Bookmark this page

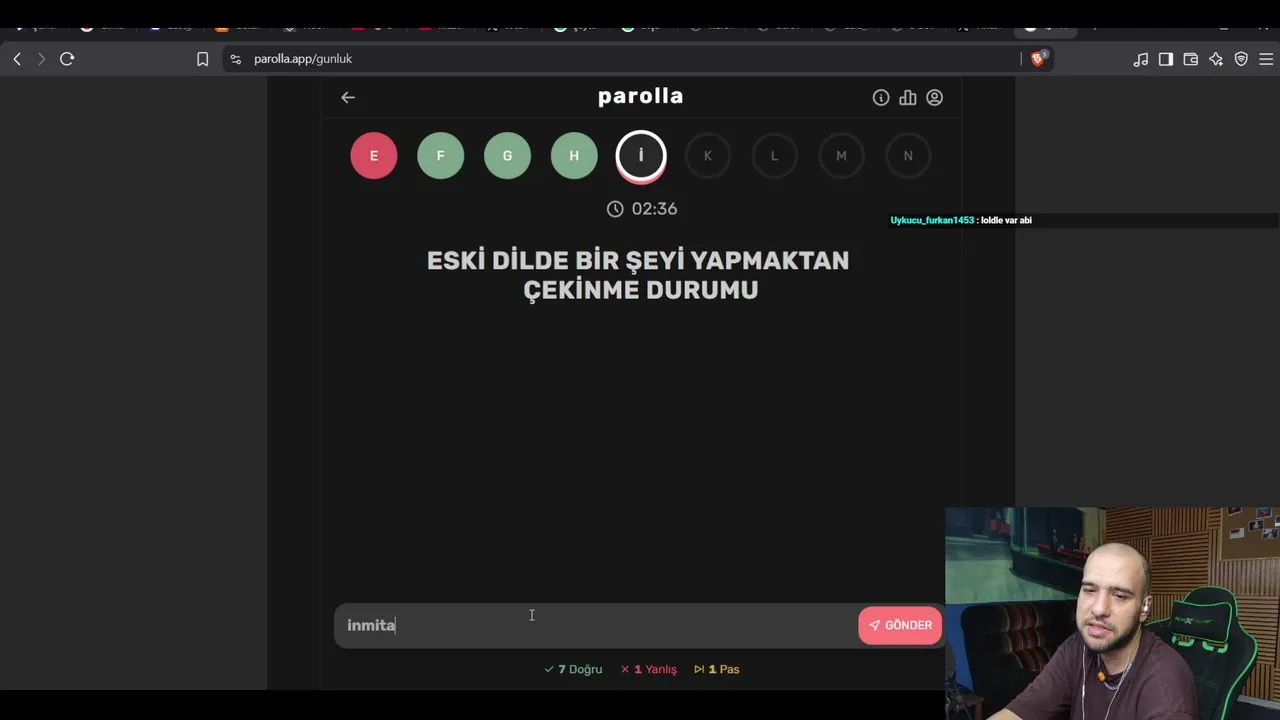[x=202, y=59]
